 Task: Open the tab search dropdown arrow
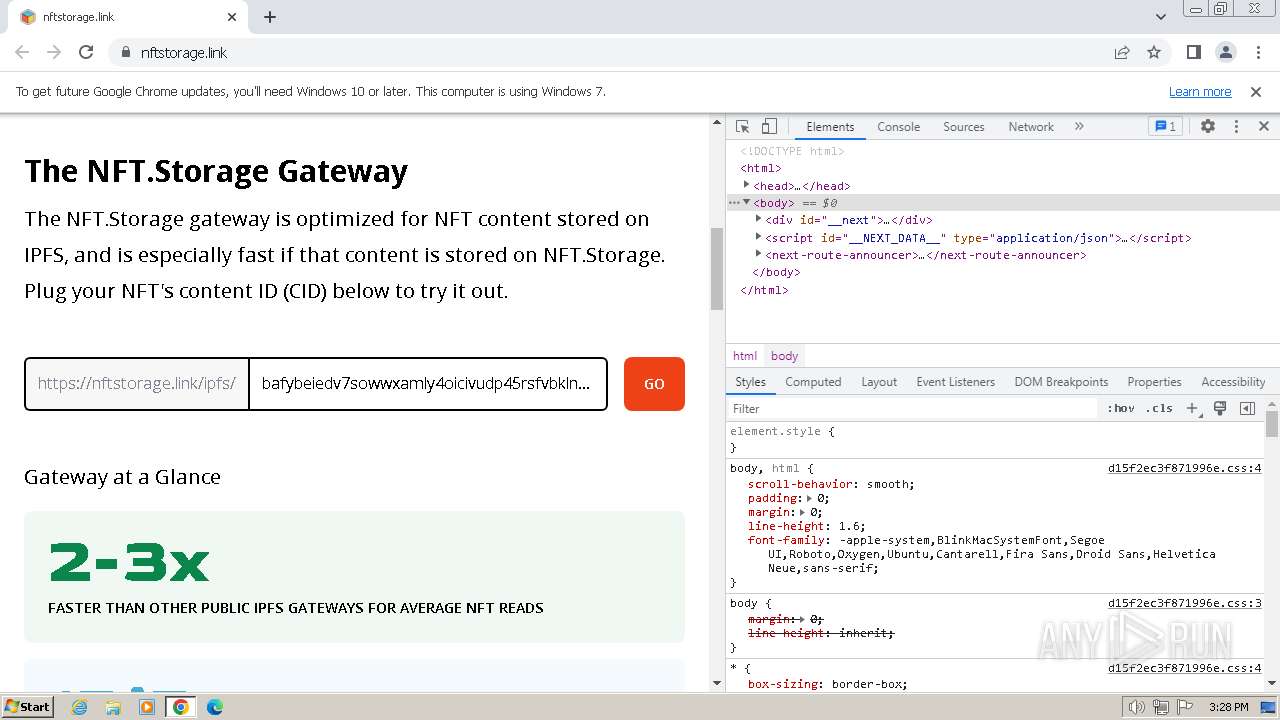click(x=1161, y=17)
